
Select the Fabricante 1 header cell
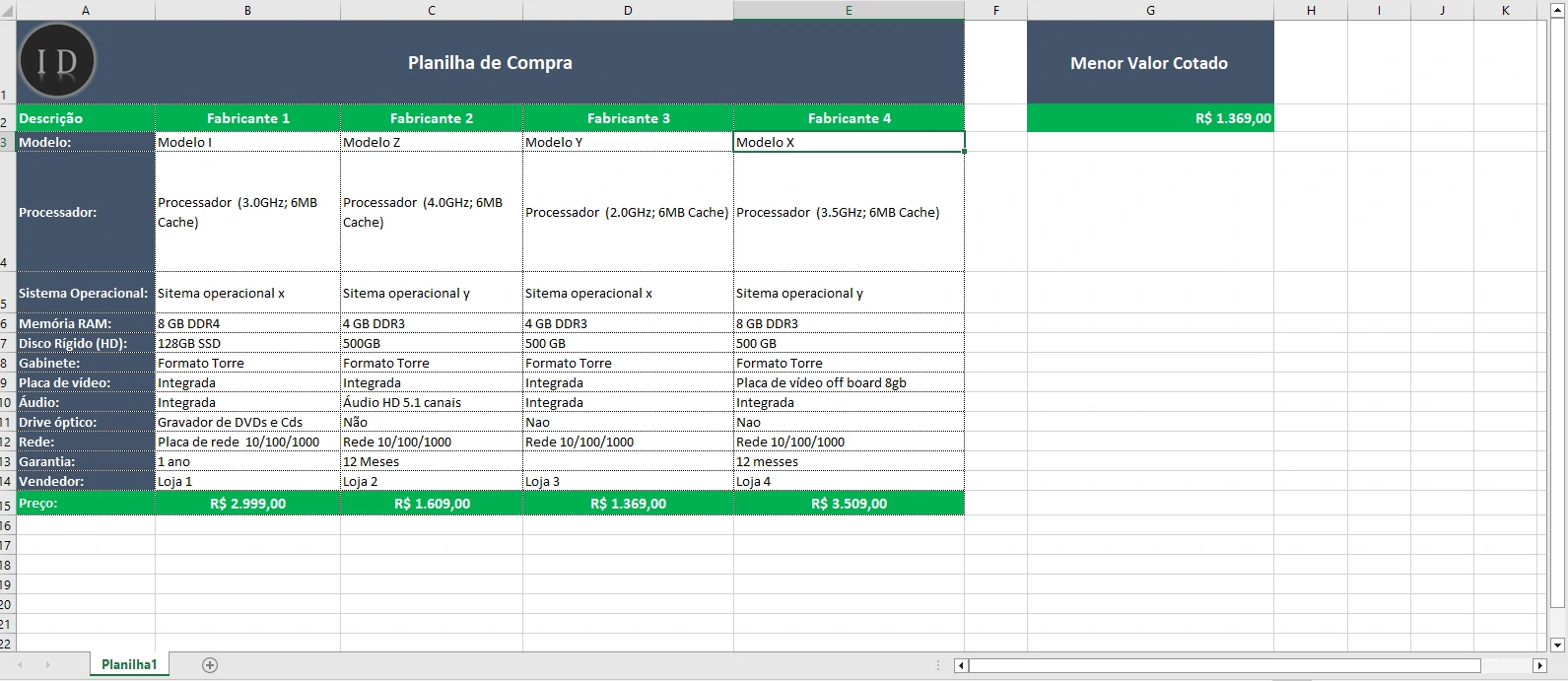pyautogui.click(x=247, y=118)
